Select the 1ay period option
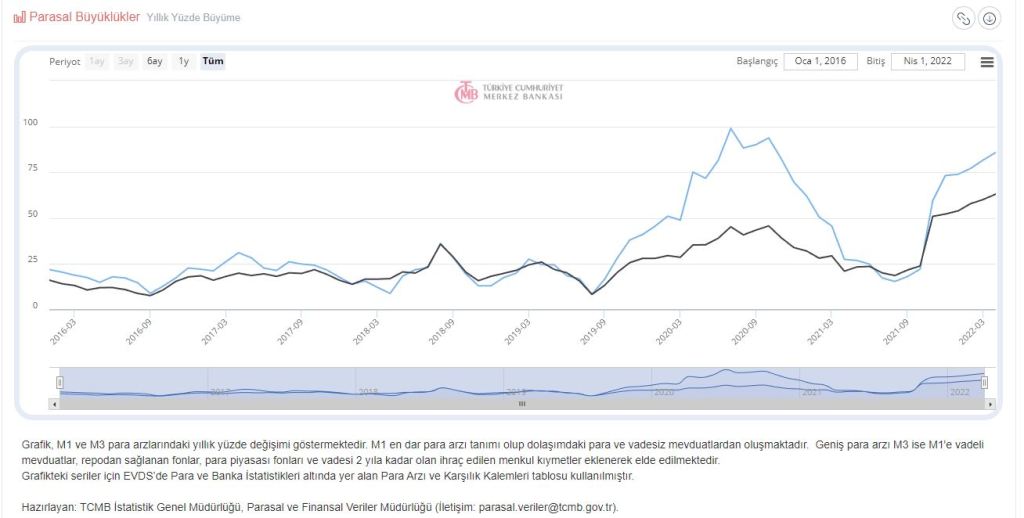 click(x=97, y=61)
